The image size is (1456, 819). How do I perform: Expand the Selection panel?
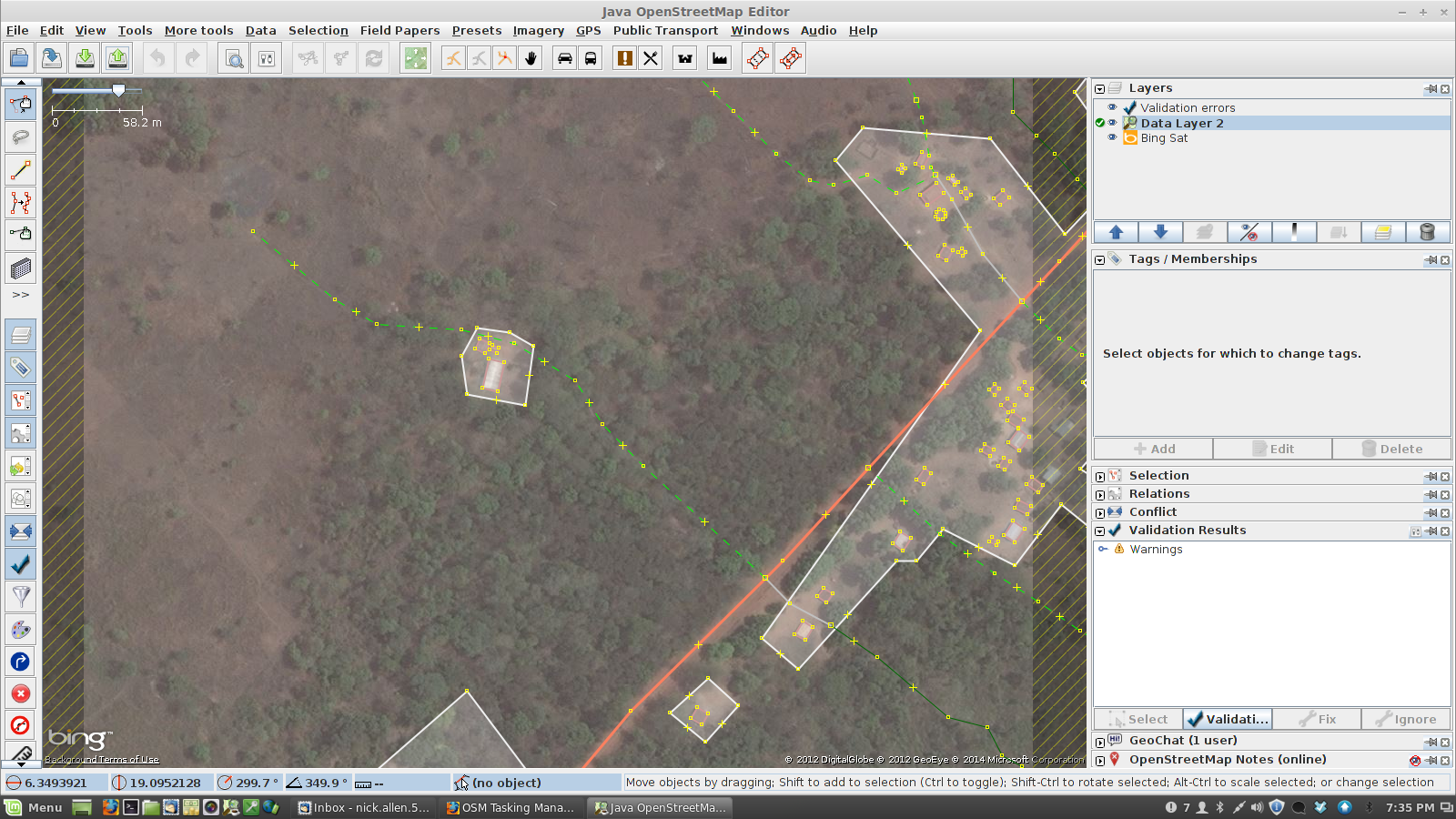click(1100, 477)
